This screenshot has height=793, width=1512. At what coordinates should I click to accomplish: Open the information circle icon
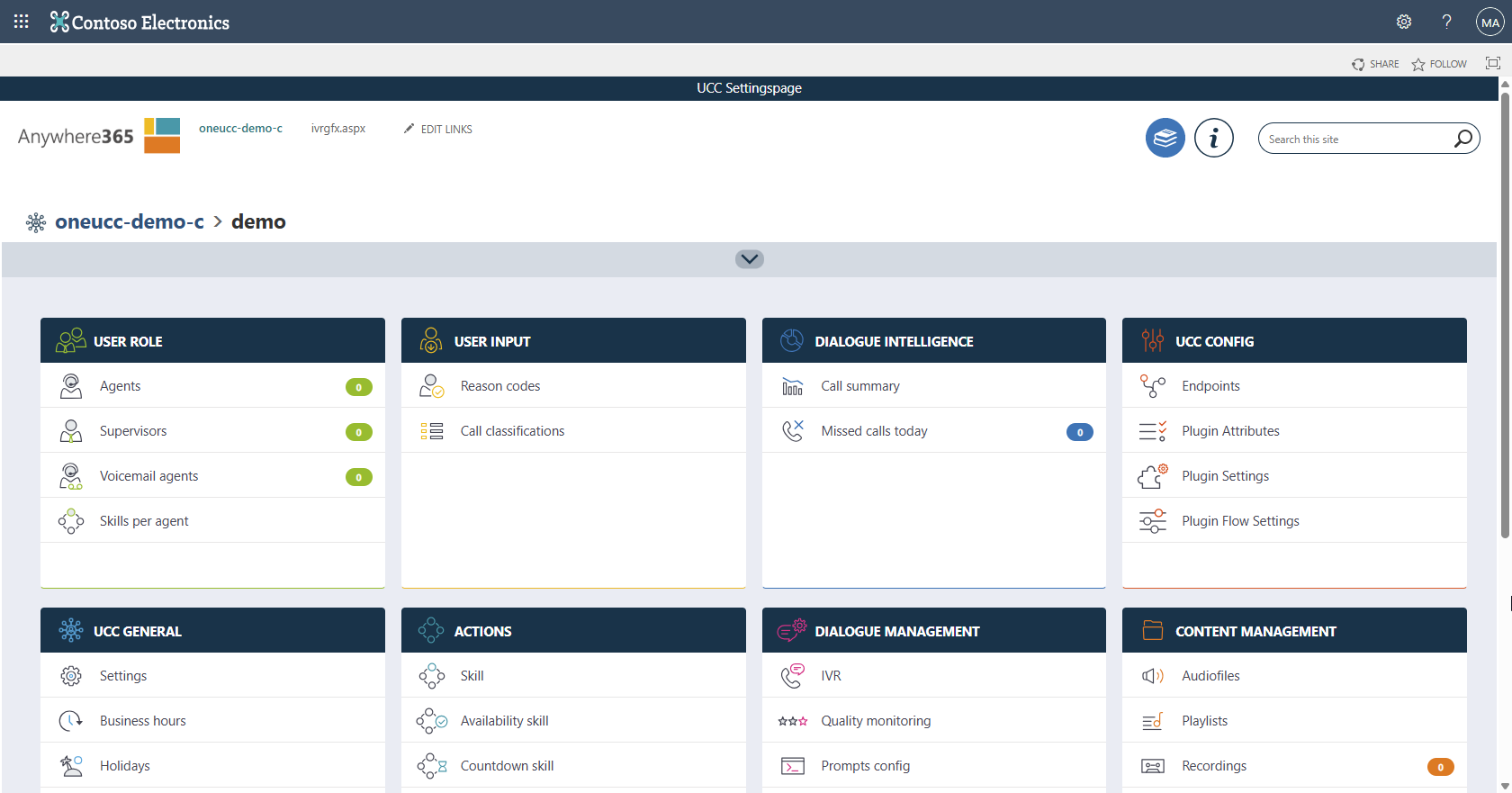pos(1213,138)
